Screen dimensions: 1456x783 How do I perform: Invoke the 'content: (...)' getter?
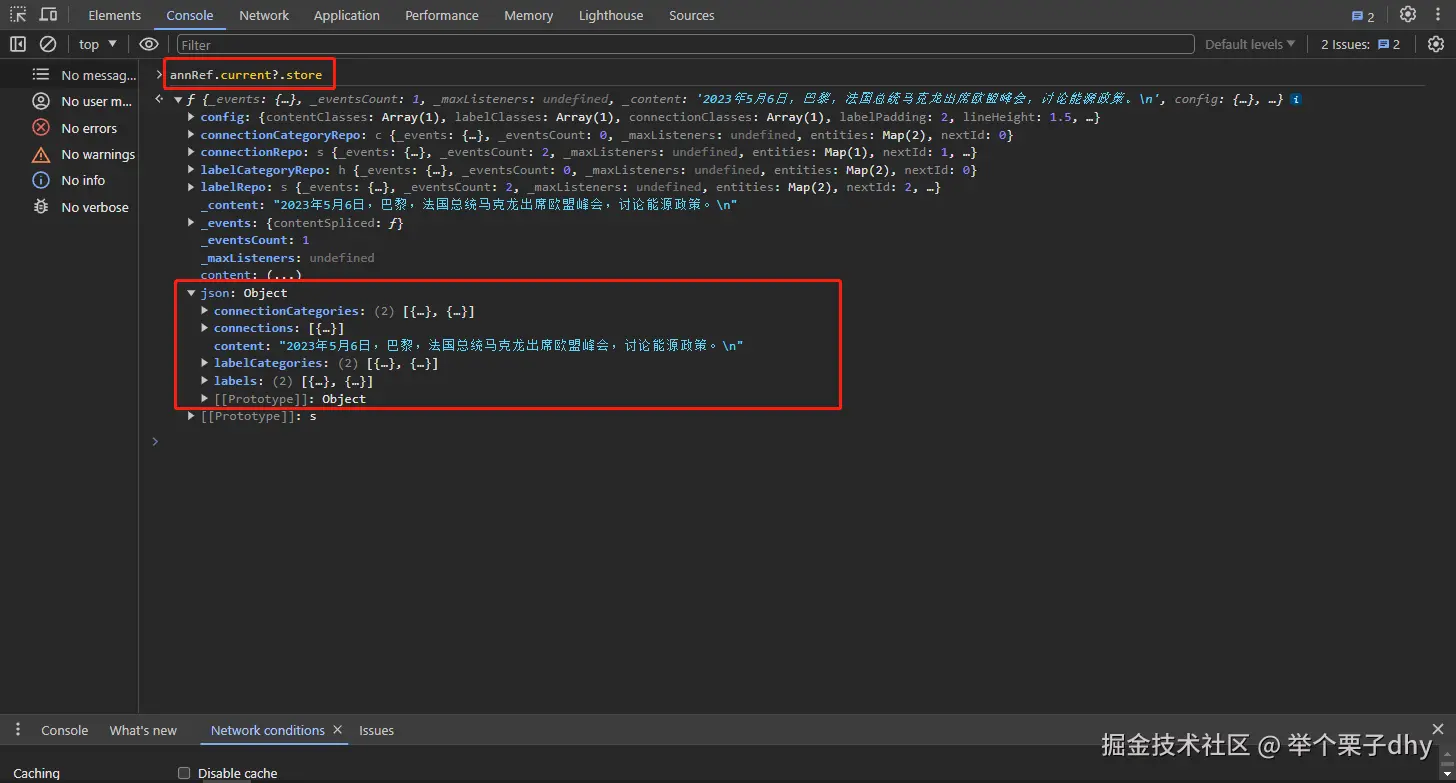pos(284,275)
